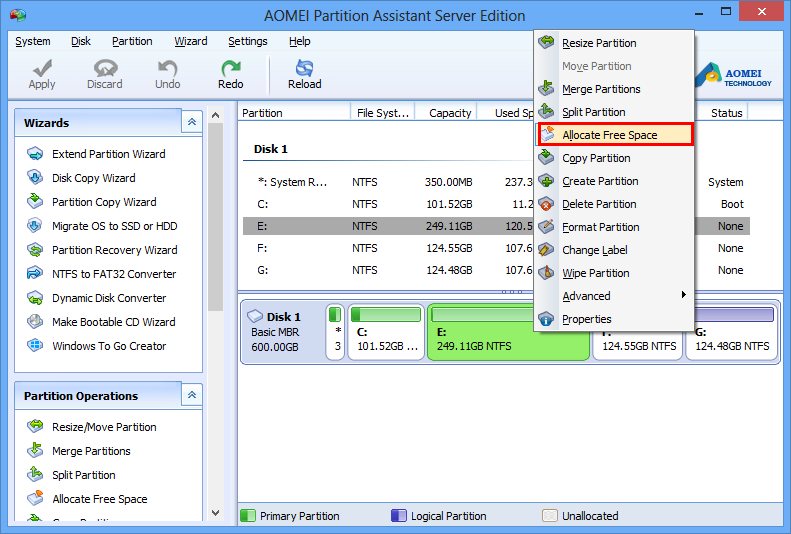Click the Discard toolbar icon
This screenshot has height=534, width=791.
coord(105,68)
